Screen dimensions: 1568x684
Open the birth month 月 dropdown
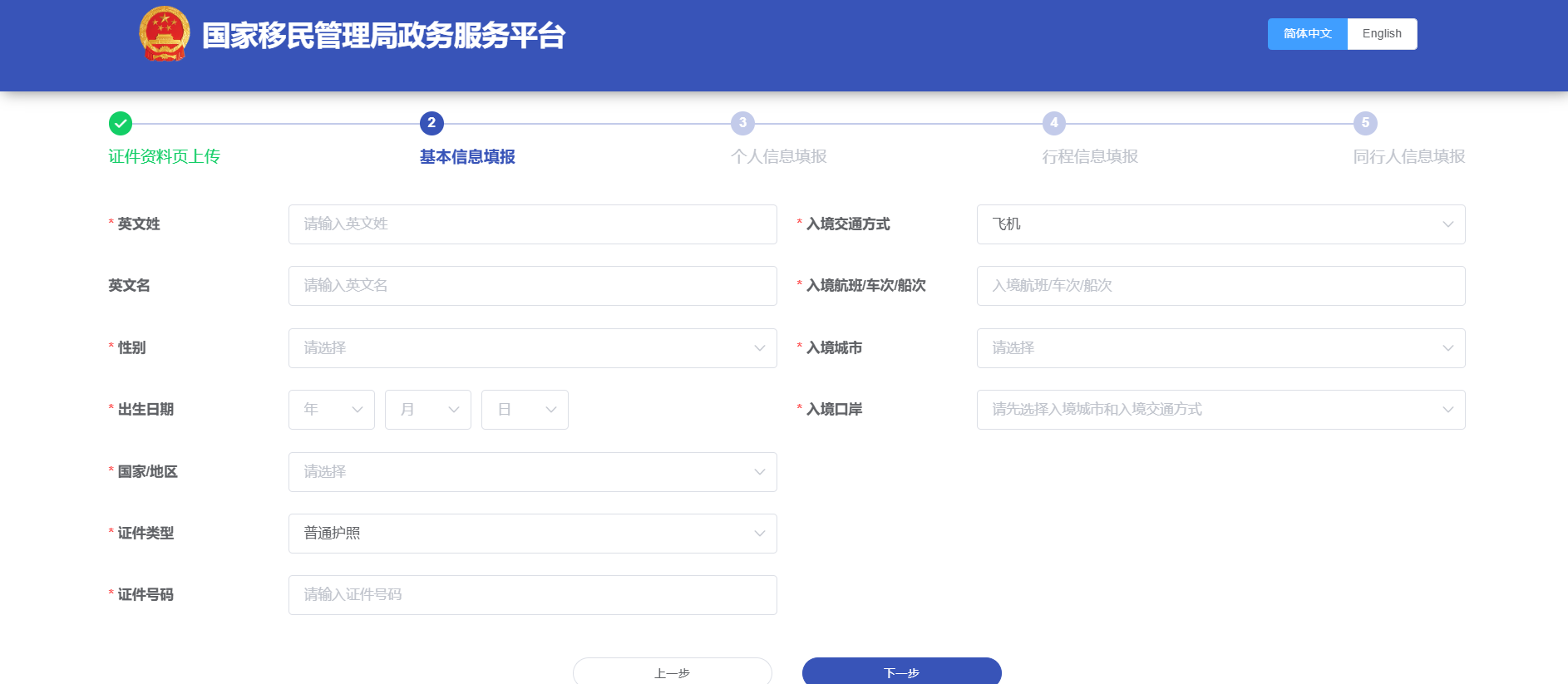point(428,410)
